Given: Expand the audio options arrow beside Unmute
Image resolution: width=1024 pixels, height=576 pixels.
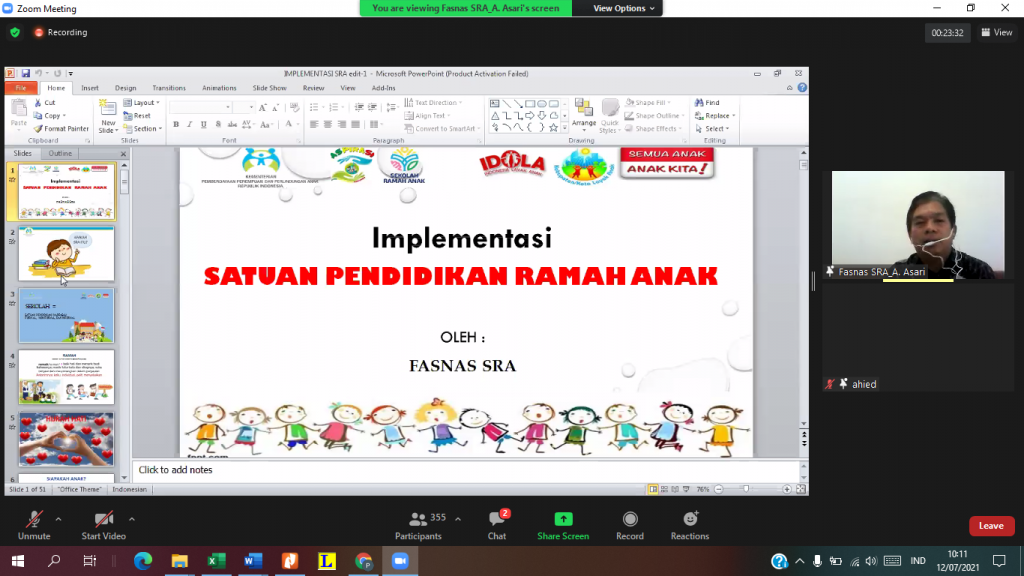Looking at the screenshot, I should pos(58,519).
